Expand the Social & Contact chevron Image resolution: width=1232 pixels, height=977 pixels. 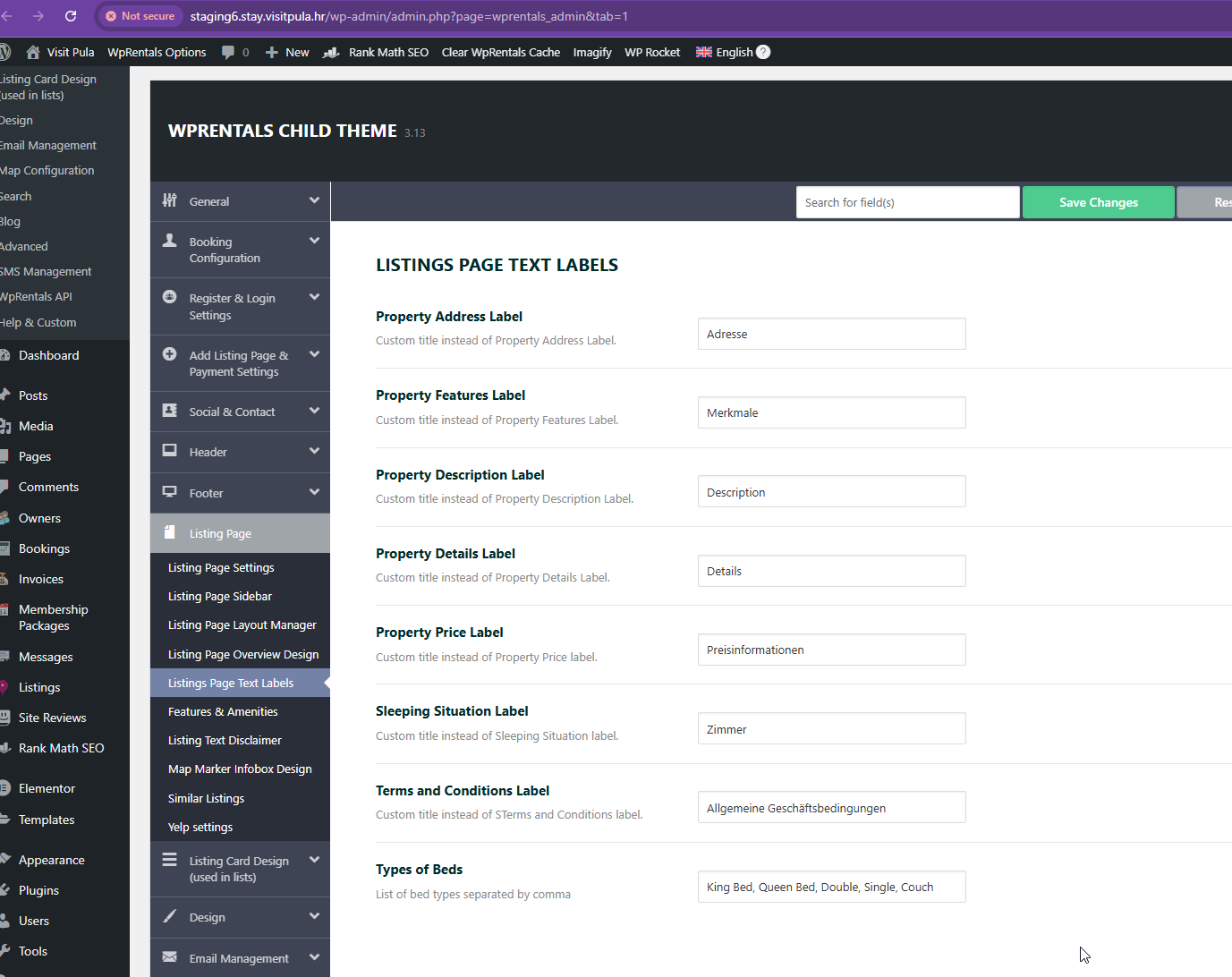314,411
